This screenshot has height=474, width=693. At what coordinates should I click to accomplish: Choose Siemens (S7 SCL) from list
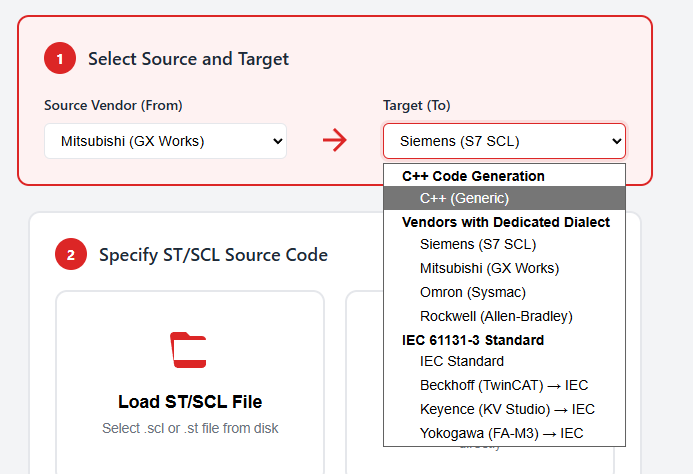click(478, 244)
